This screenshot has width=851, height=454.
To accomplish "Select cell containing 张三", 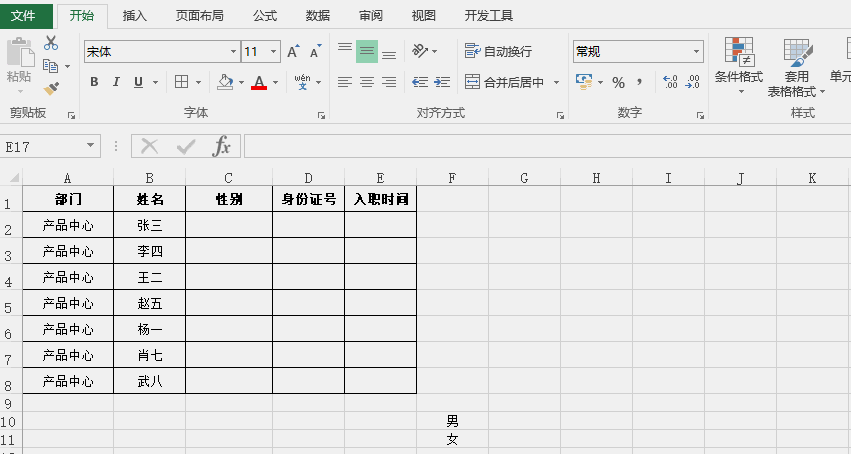I will click(149, 225).
